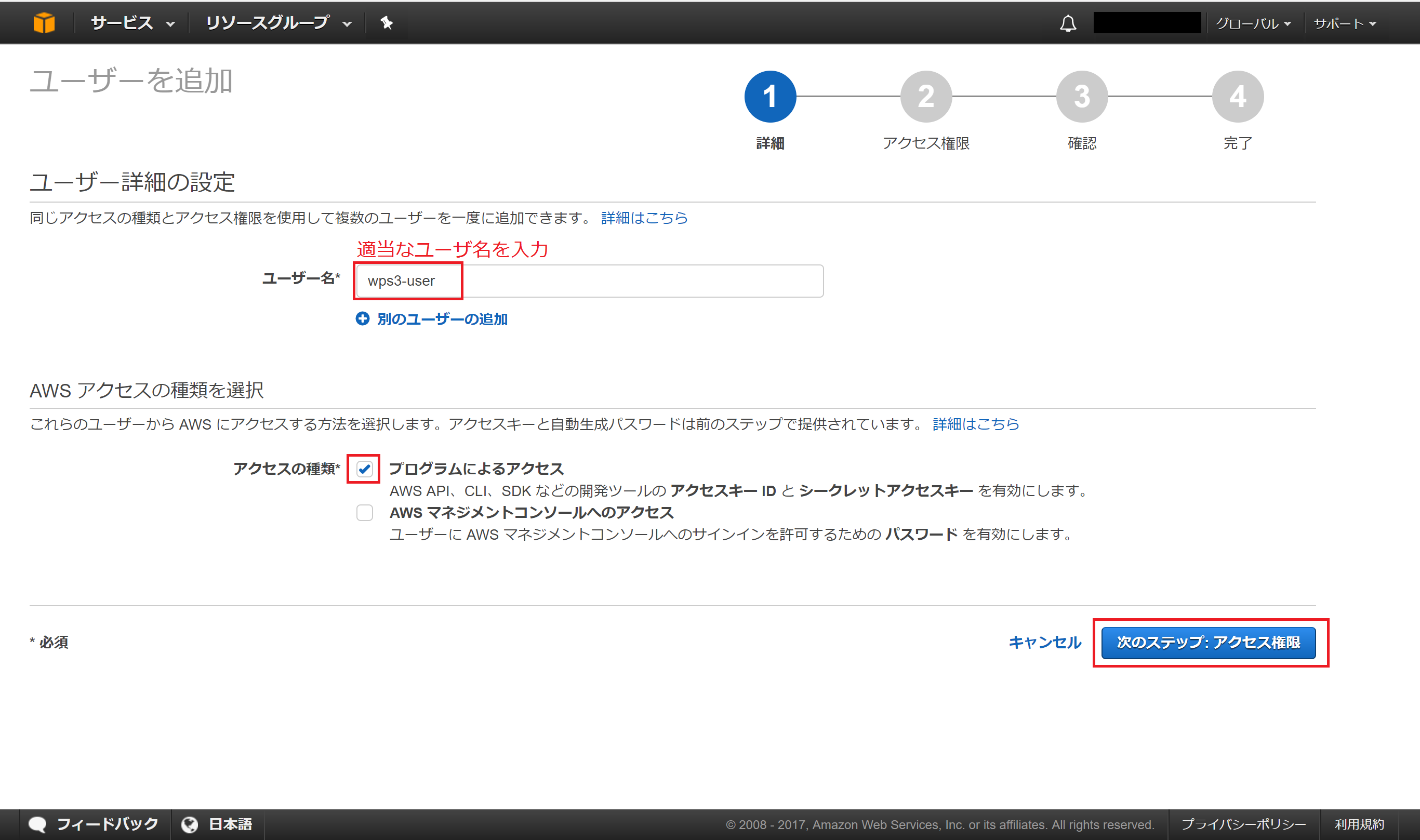Click the plus icon for adding user

362,318
